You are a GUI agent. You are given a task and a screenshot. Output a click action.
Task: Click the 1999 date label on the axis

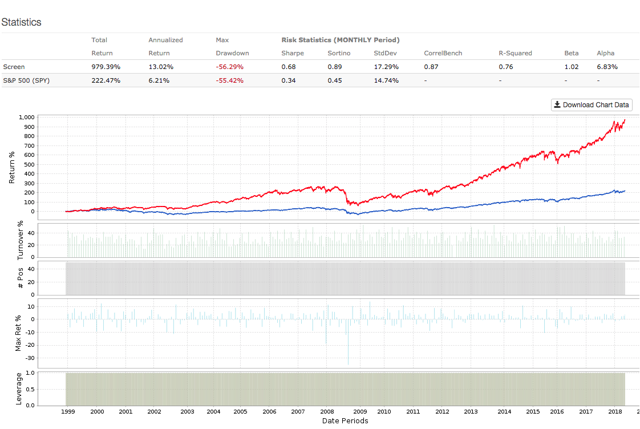coord(68,411)
